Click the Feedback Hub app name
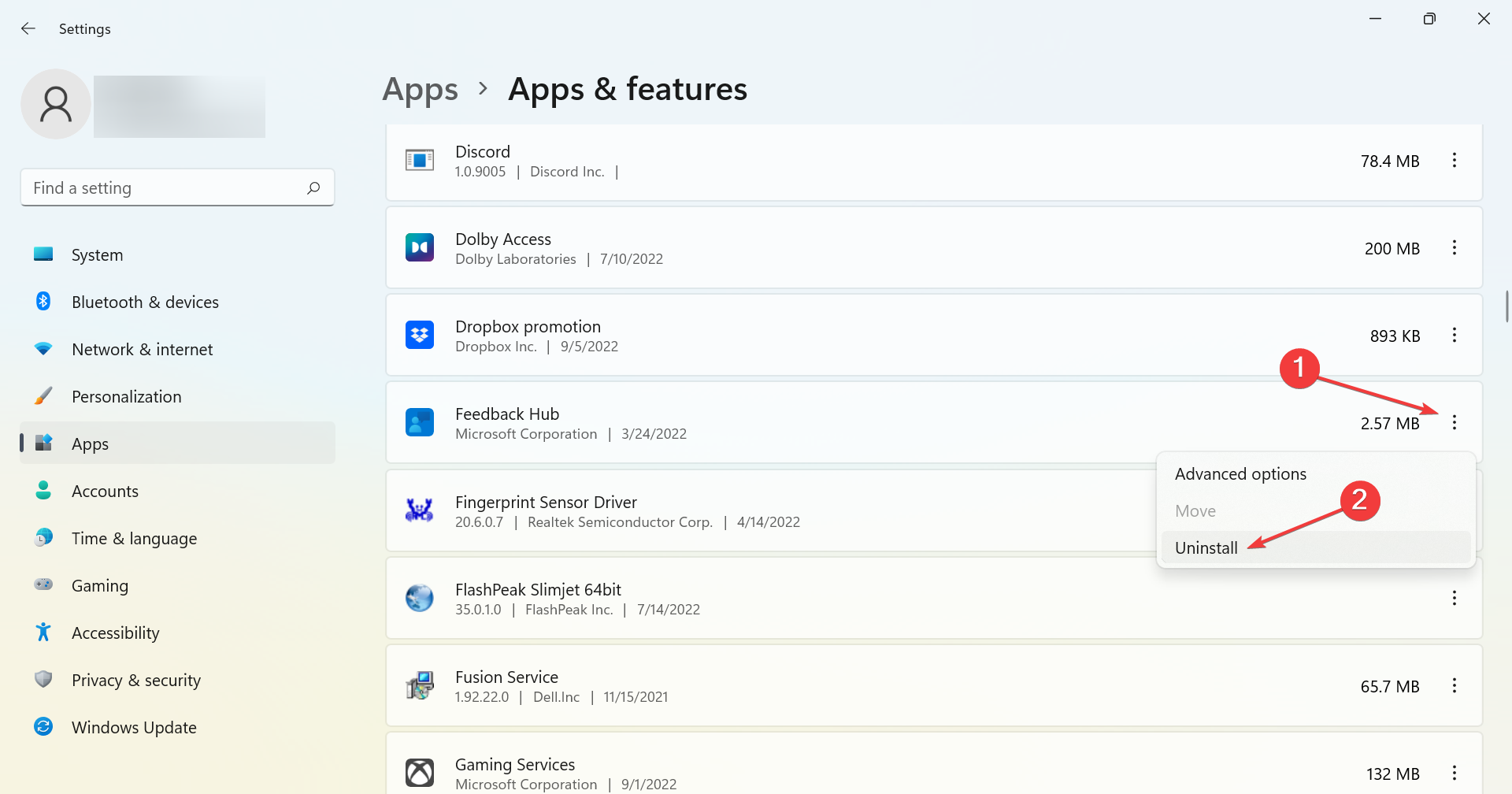 507,414
